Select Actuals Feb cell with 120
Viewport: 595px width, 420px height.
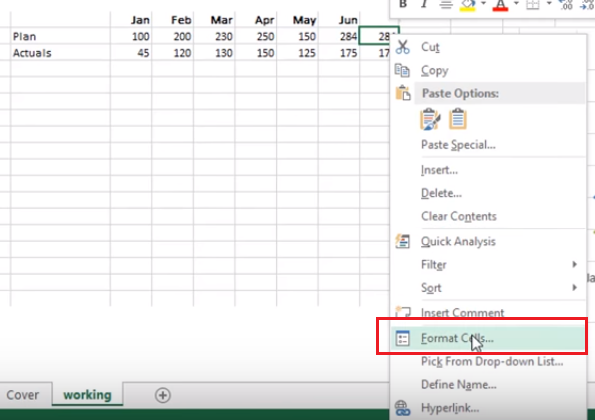(x=173, y=53)
